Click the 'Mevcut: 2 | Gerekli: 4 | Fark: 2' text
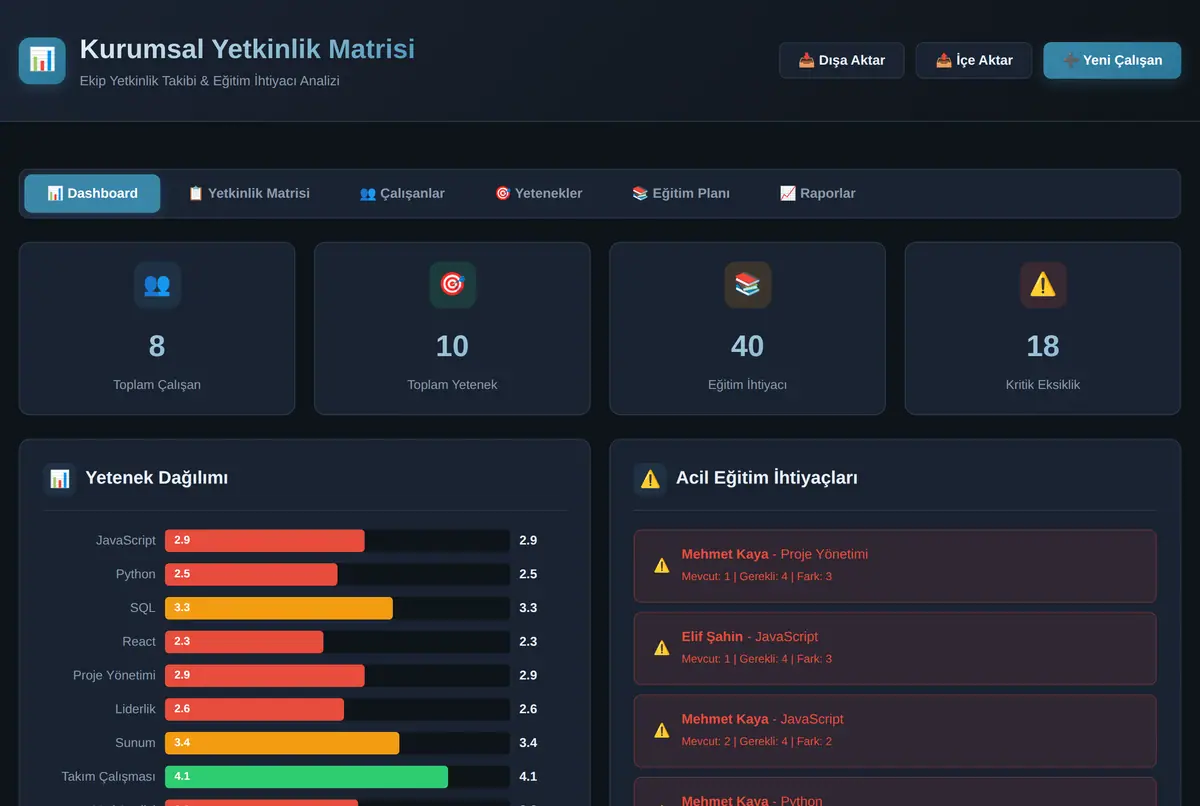Viewport: 1200px width, 806px height. (757, 741)
